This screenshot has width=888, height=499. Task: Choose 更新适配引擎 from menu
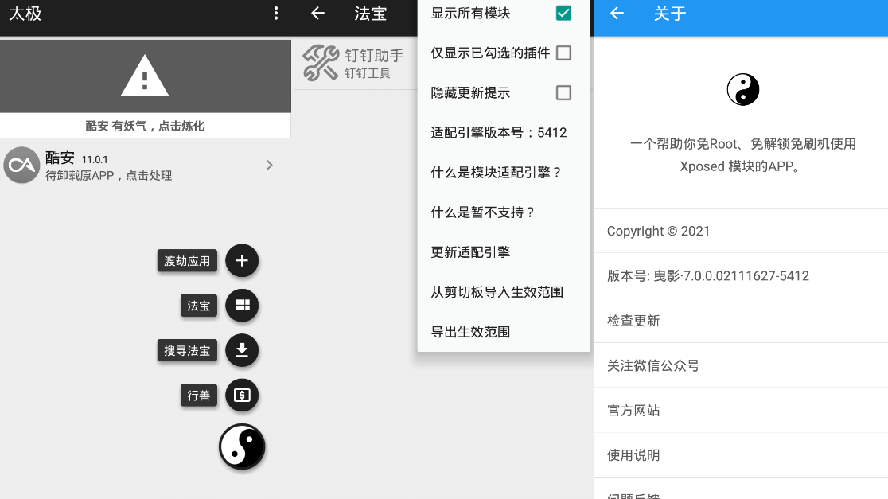click(503, 252)
